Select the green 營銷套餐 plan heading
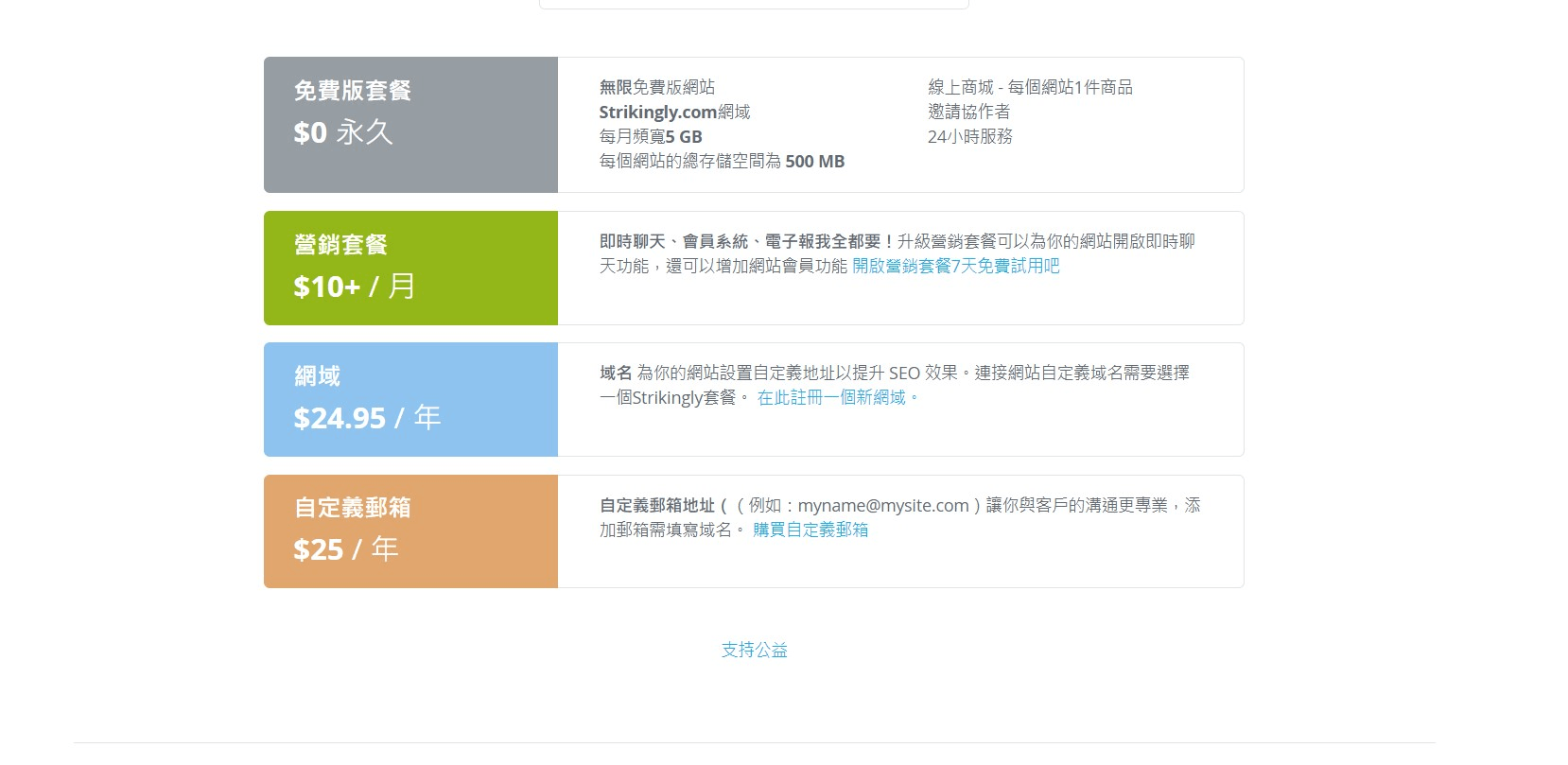The height and width of the screenshot is (765, 1568). (340, 245)
